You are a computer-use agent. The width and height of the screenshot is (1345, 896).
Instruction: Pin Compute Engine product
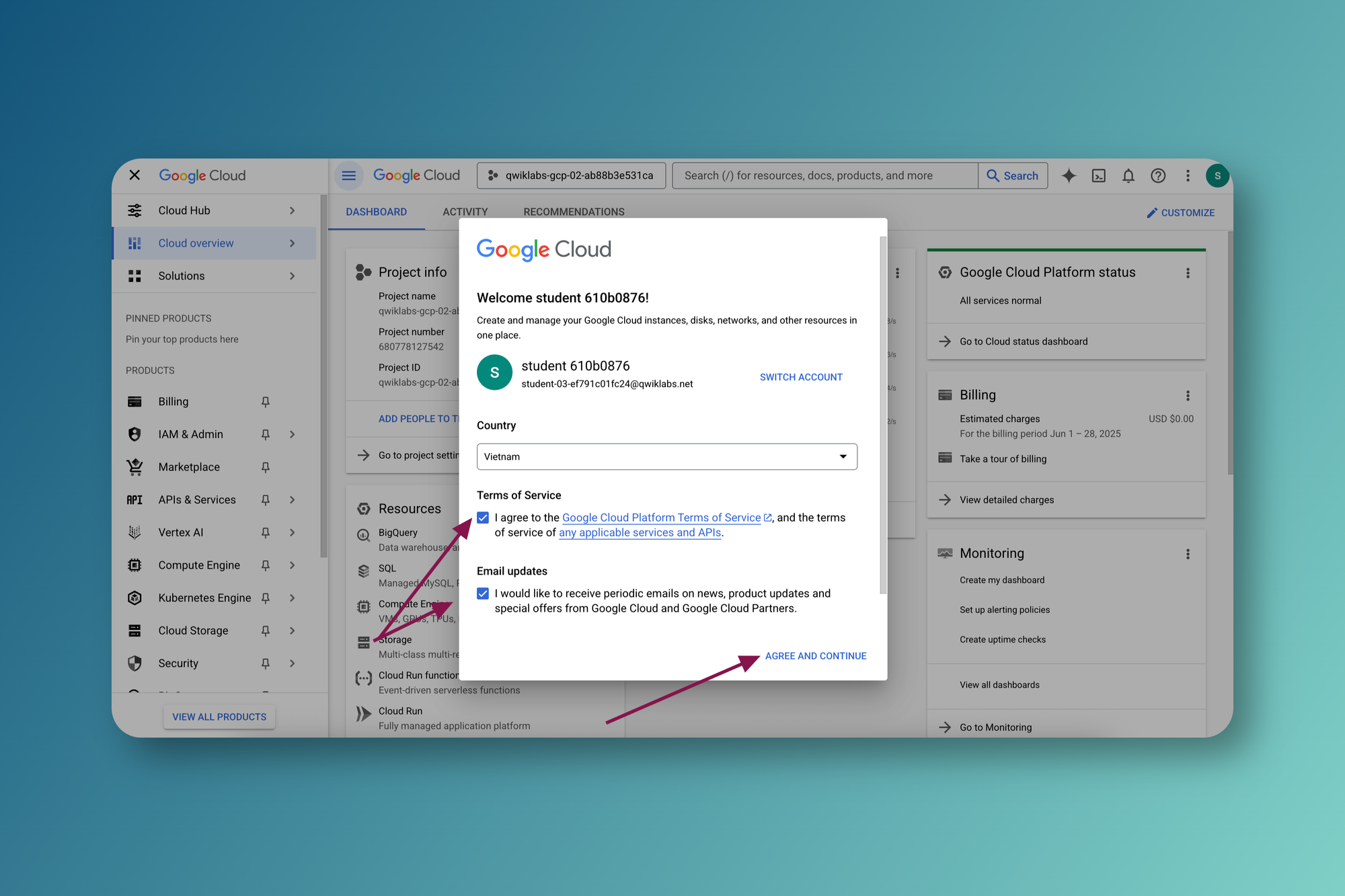point(266,565)
